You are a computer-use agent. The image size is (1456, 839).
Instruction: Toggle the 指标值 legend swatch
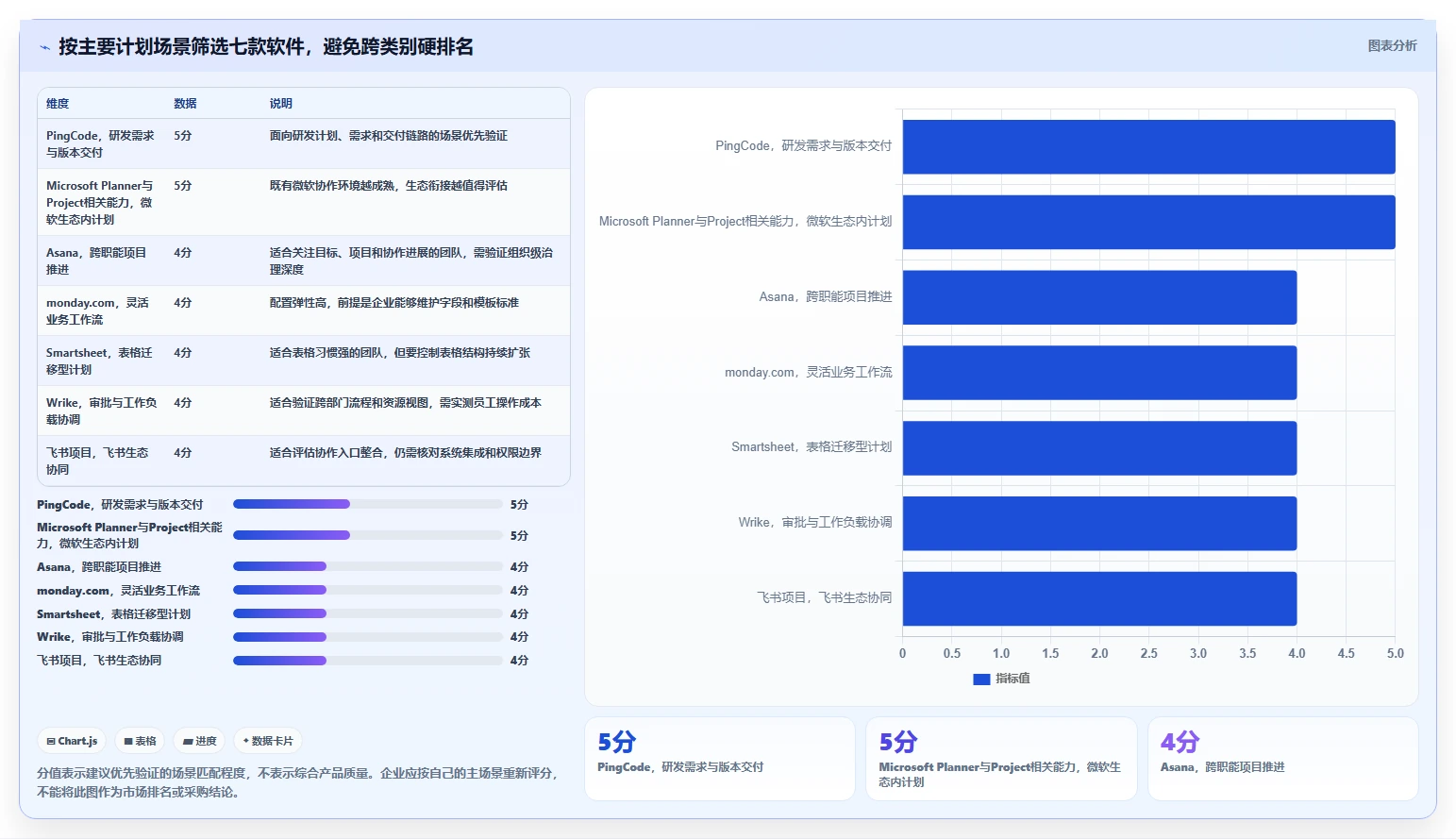[x=981, y=679]
